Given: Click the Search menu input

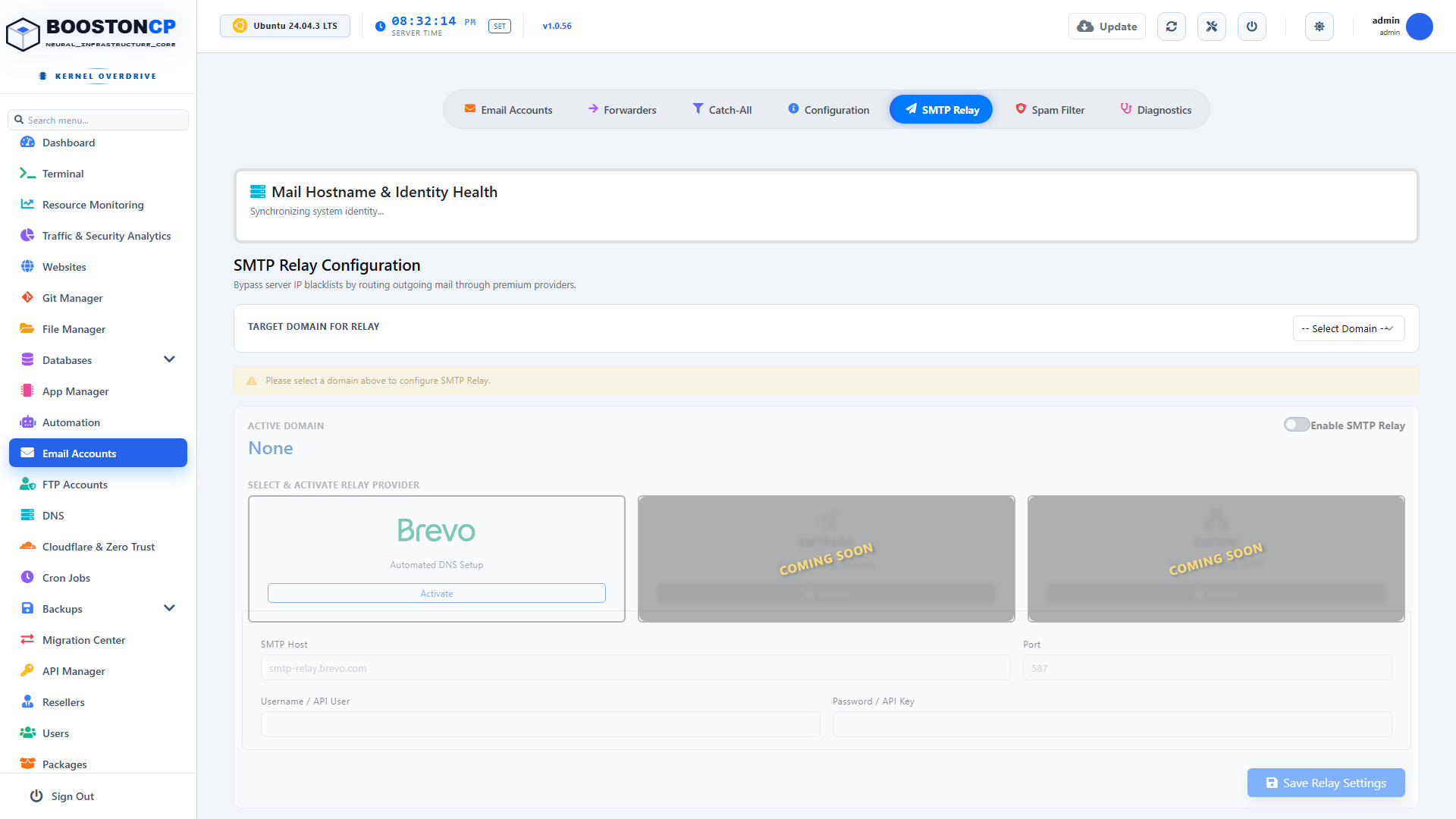Looking at the screenshot, I should click(99, 120).
